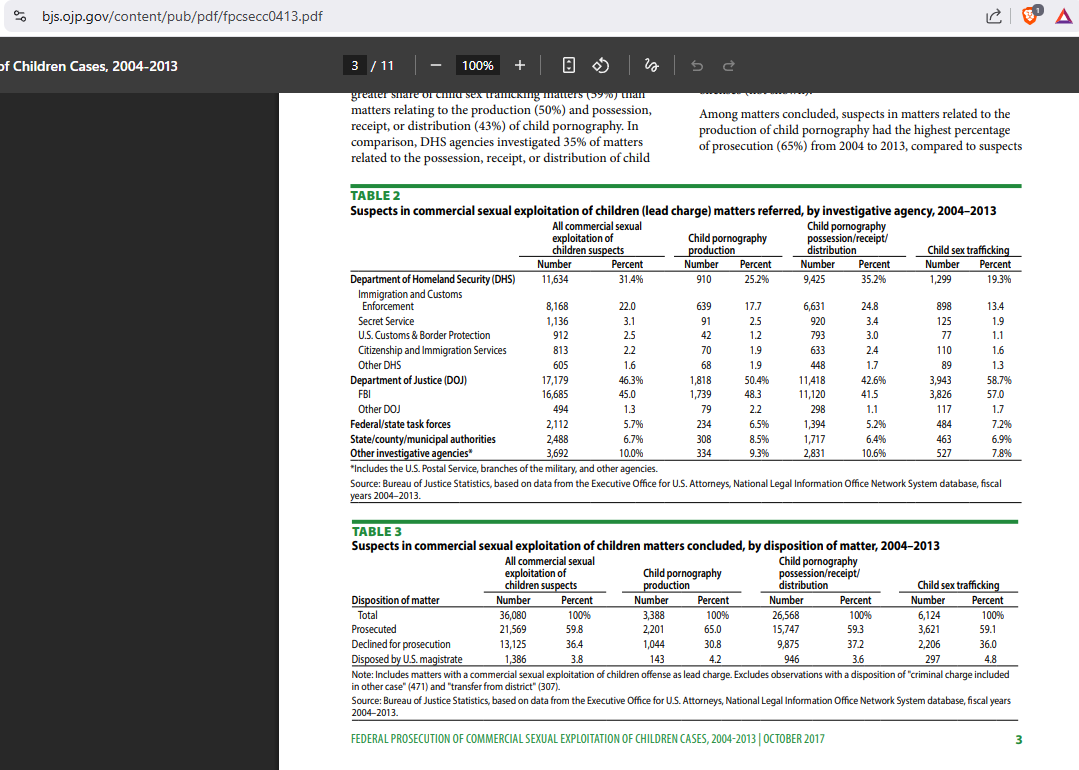
Task: Click the value '8,168' in Table 2
Action: pos(557,306)
